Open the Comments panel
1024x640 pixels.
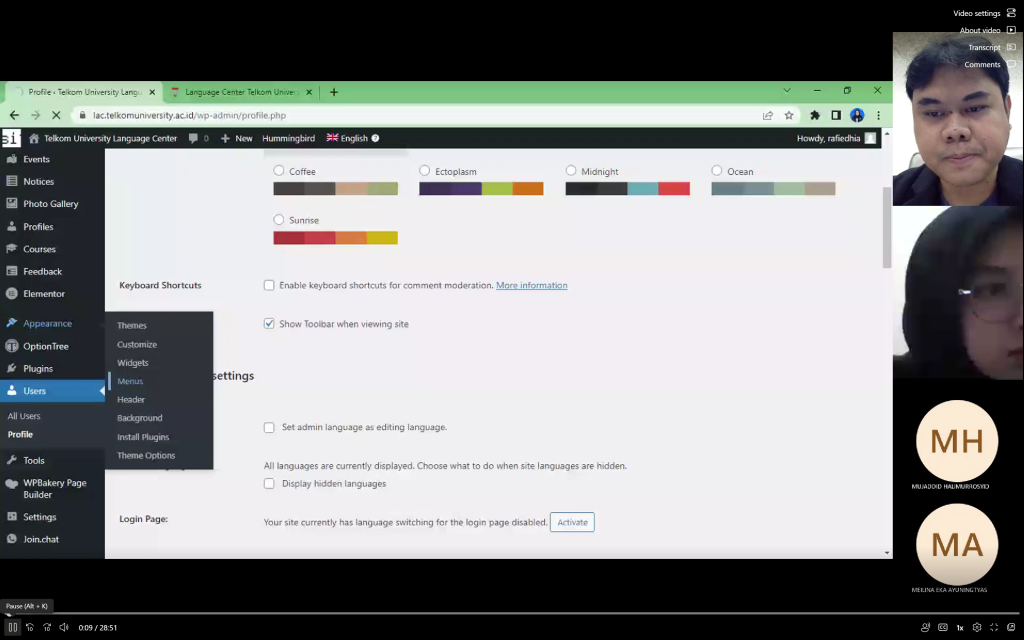coord(989,64)
